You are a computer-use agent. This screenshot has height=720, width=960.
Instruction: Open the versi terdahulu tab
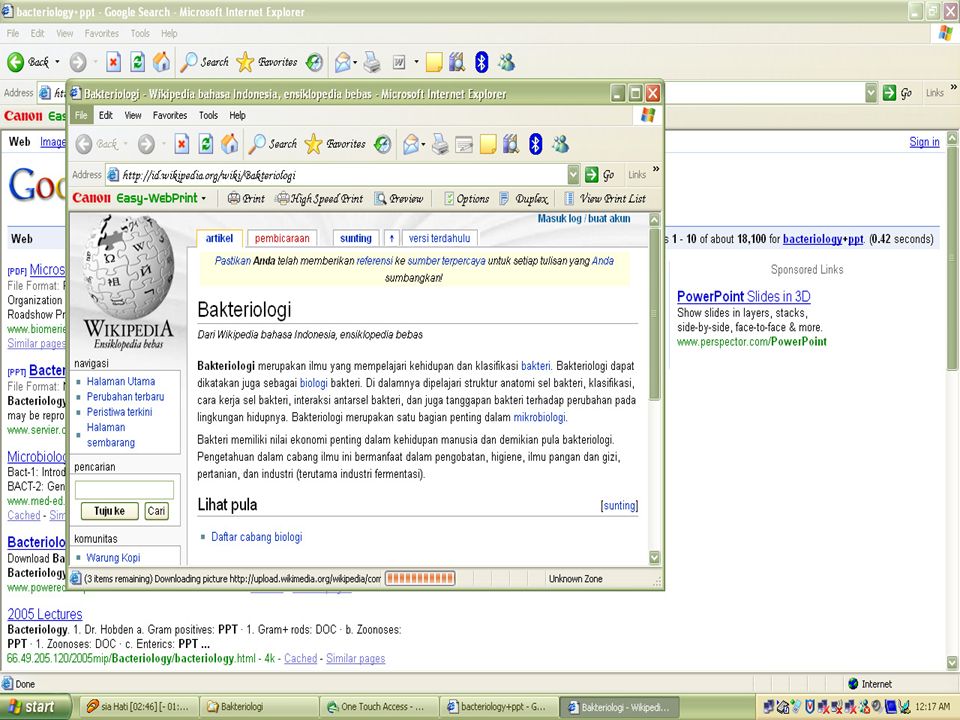(440, 238)
